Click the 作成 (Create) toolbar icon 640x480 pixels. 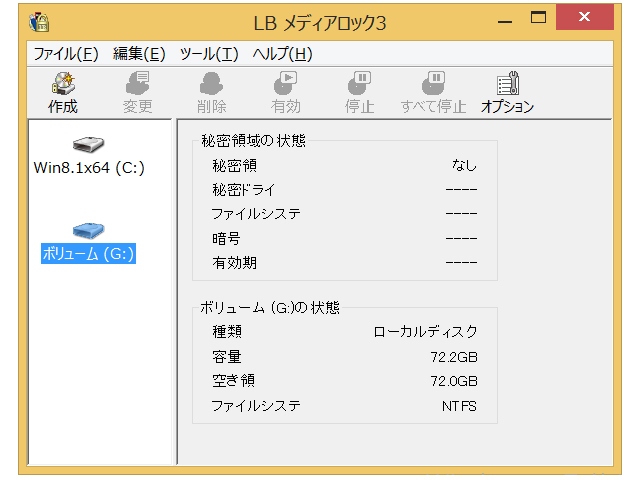tap(63, 83)
